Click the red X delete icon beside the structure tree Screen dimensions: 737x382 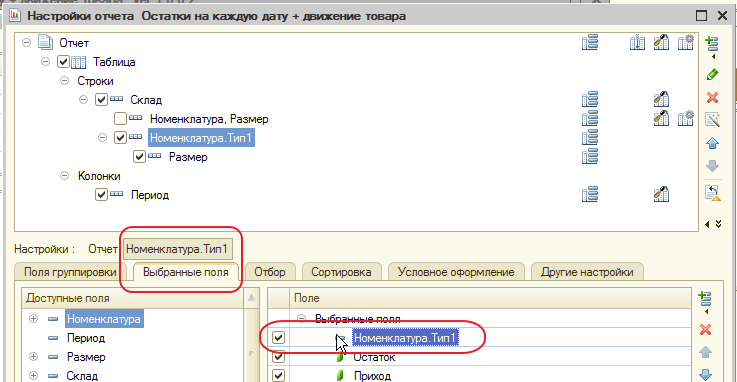click(713, 97)
